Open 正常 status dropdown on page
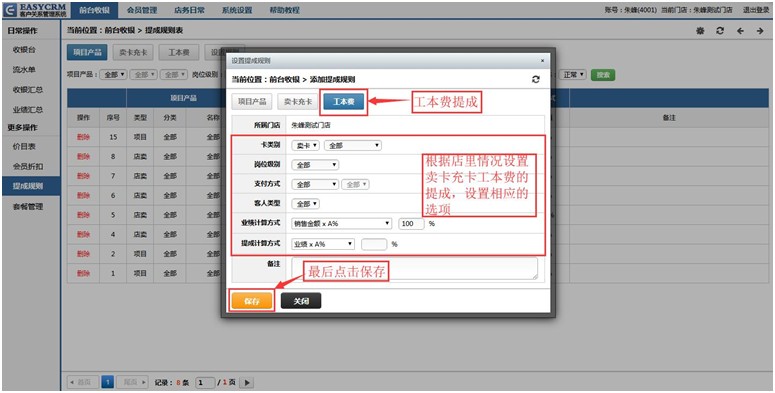Image resolution: width=775 pixels, height=393 pixels. pyautogui.click(x=573, y=75)
